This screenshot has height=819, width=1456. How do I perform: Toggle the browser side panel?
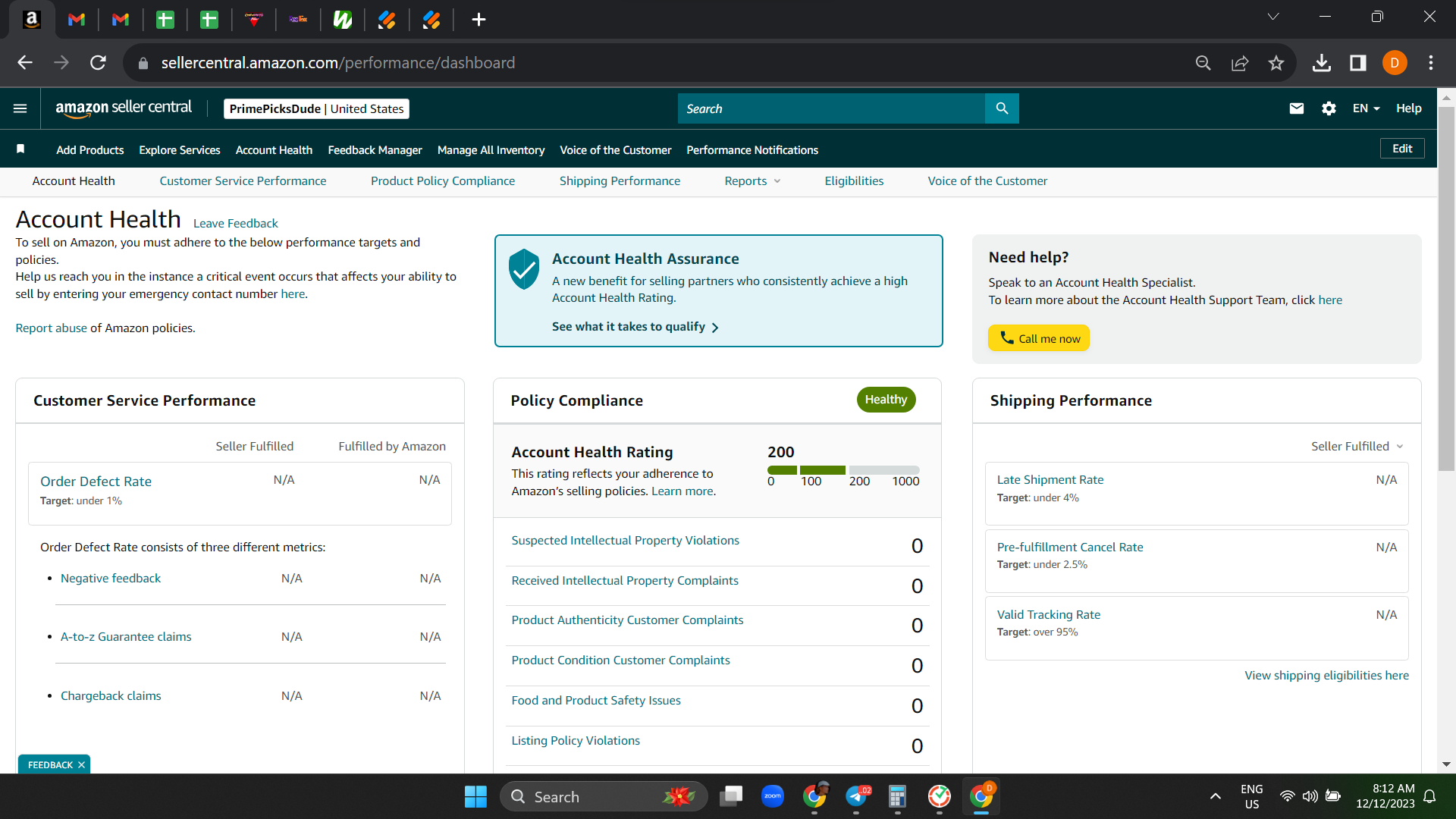(1358, 63)
